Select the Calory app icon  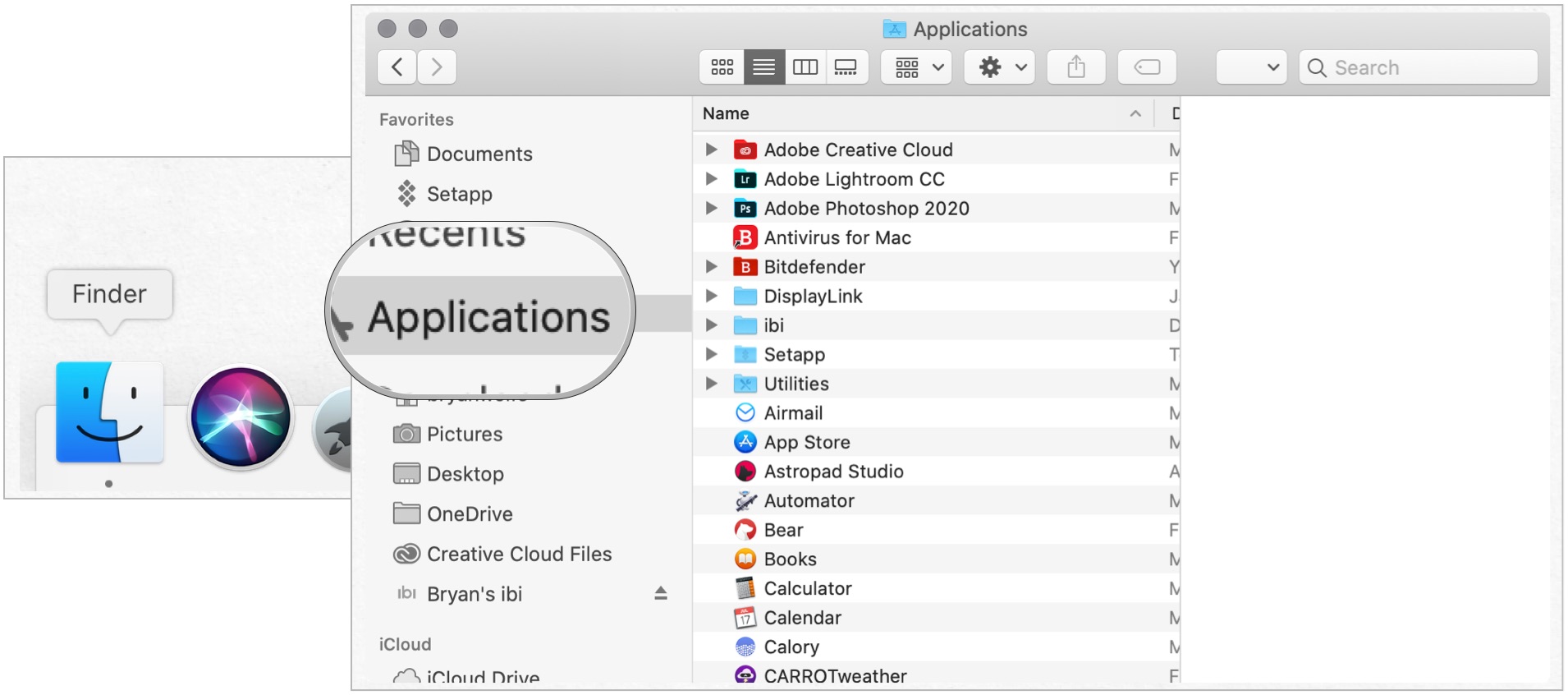(x=745, y=647)
